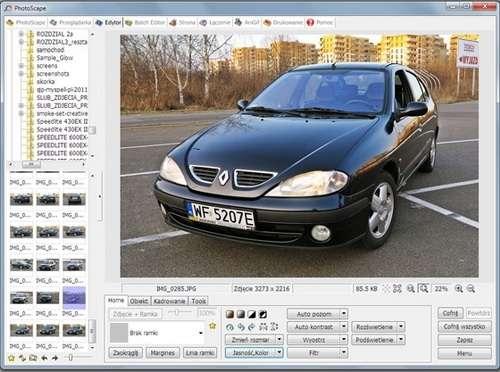Open the arbitrary rotate dial icon
The height and width of the screenshot is (372, 500).
[230, 327]
